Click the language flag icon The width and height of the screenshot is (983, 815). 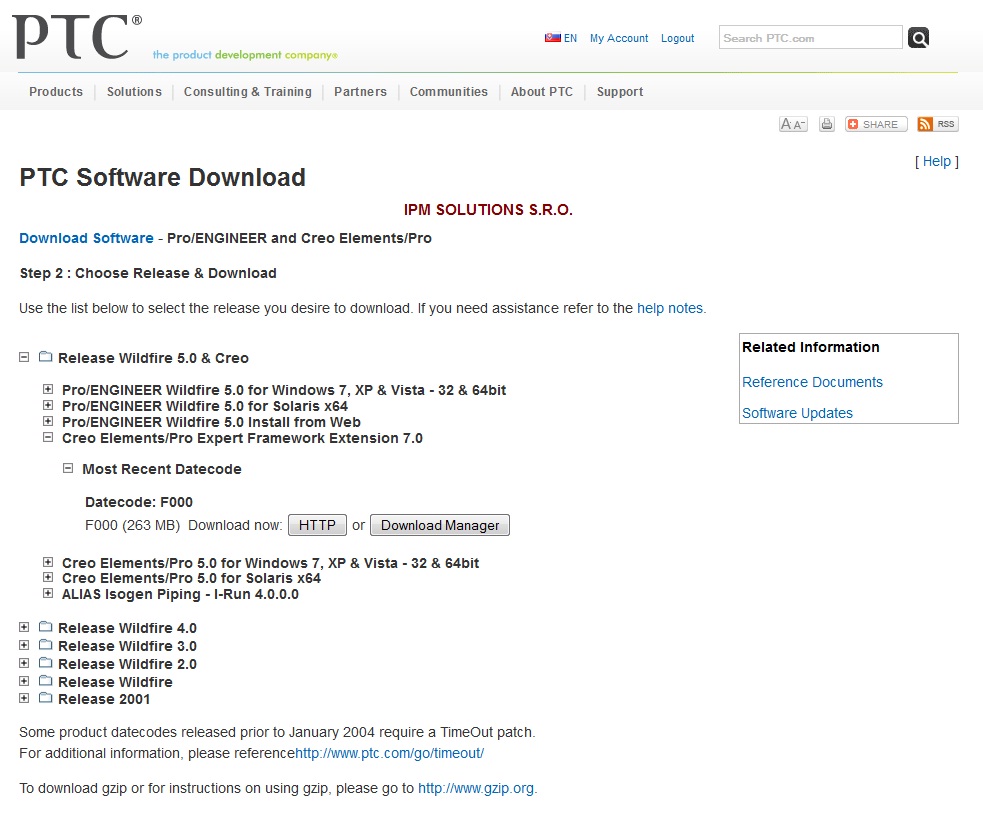(x=552, y=38)
